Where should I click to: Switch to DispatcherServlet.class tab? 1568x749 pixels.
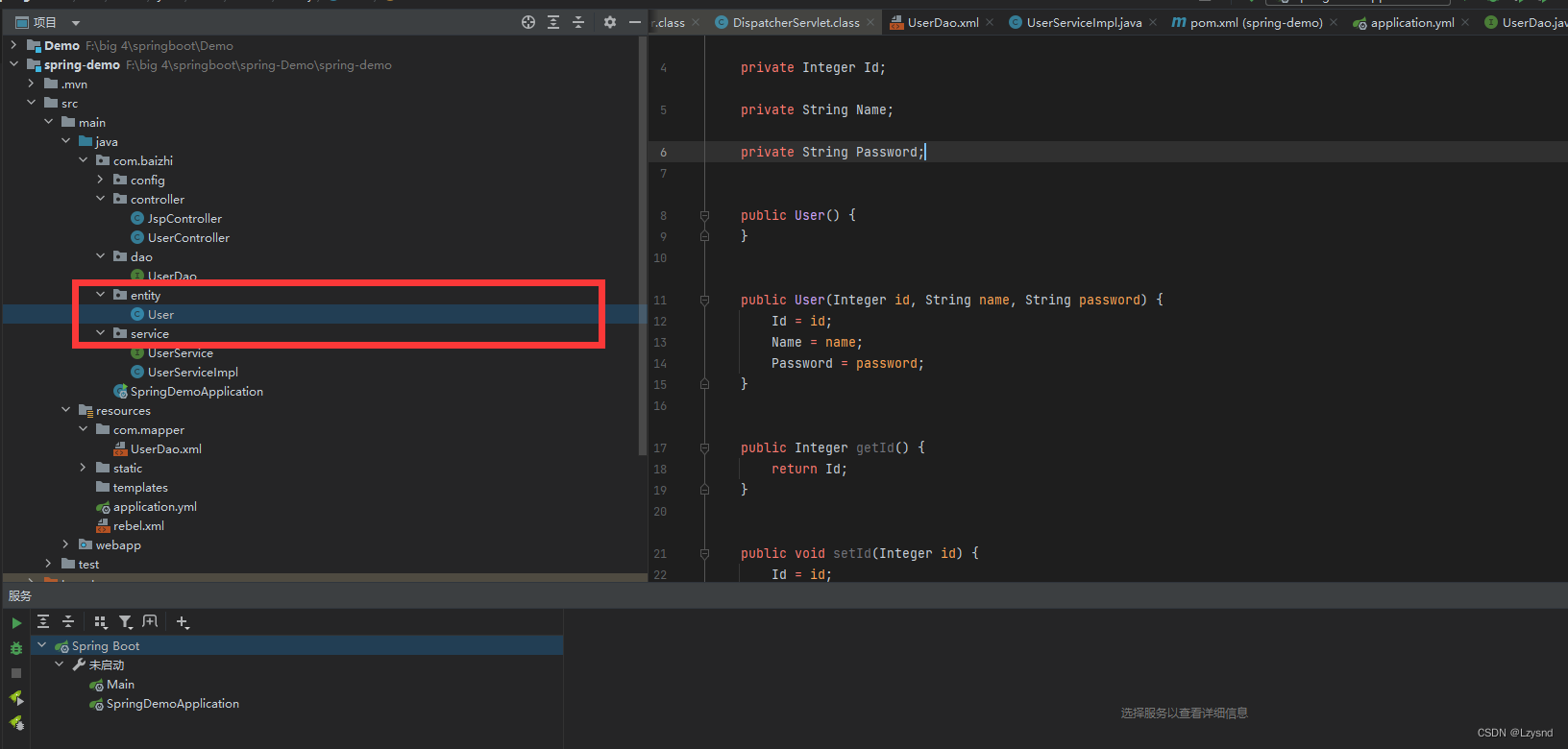(x=796, y=23)
